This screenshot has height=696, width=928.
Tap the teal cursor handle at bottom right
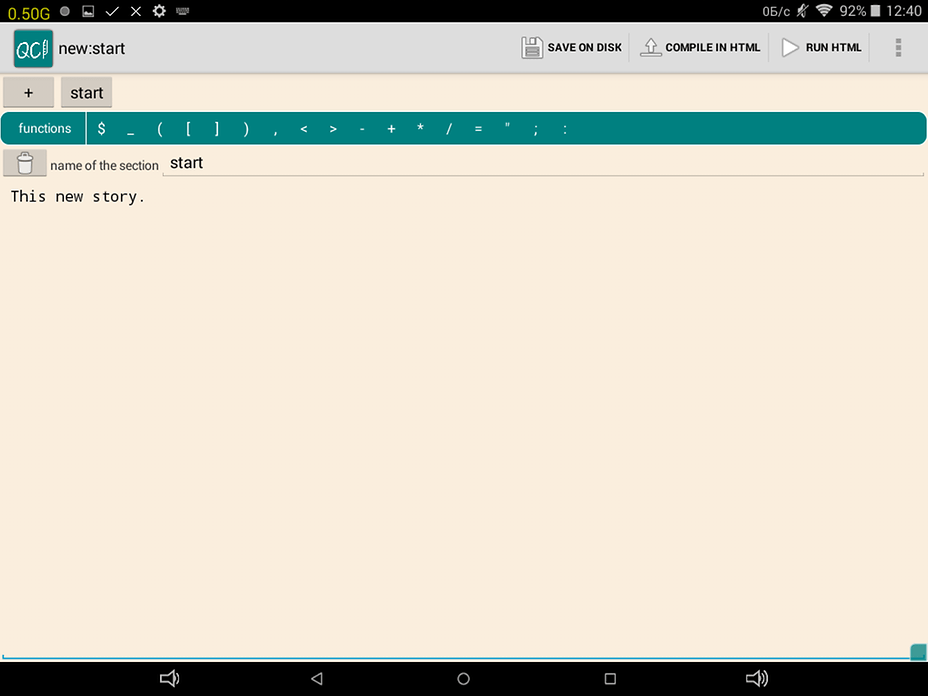[918, 652]
